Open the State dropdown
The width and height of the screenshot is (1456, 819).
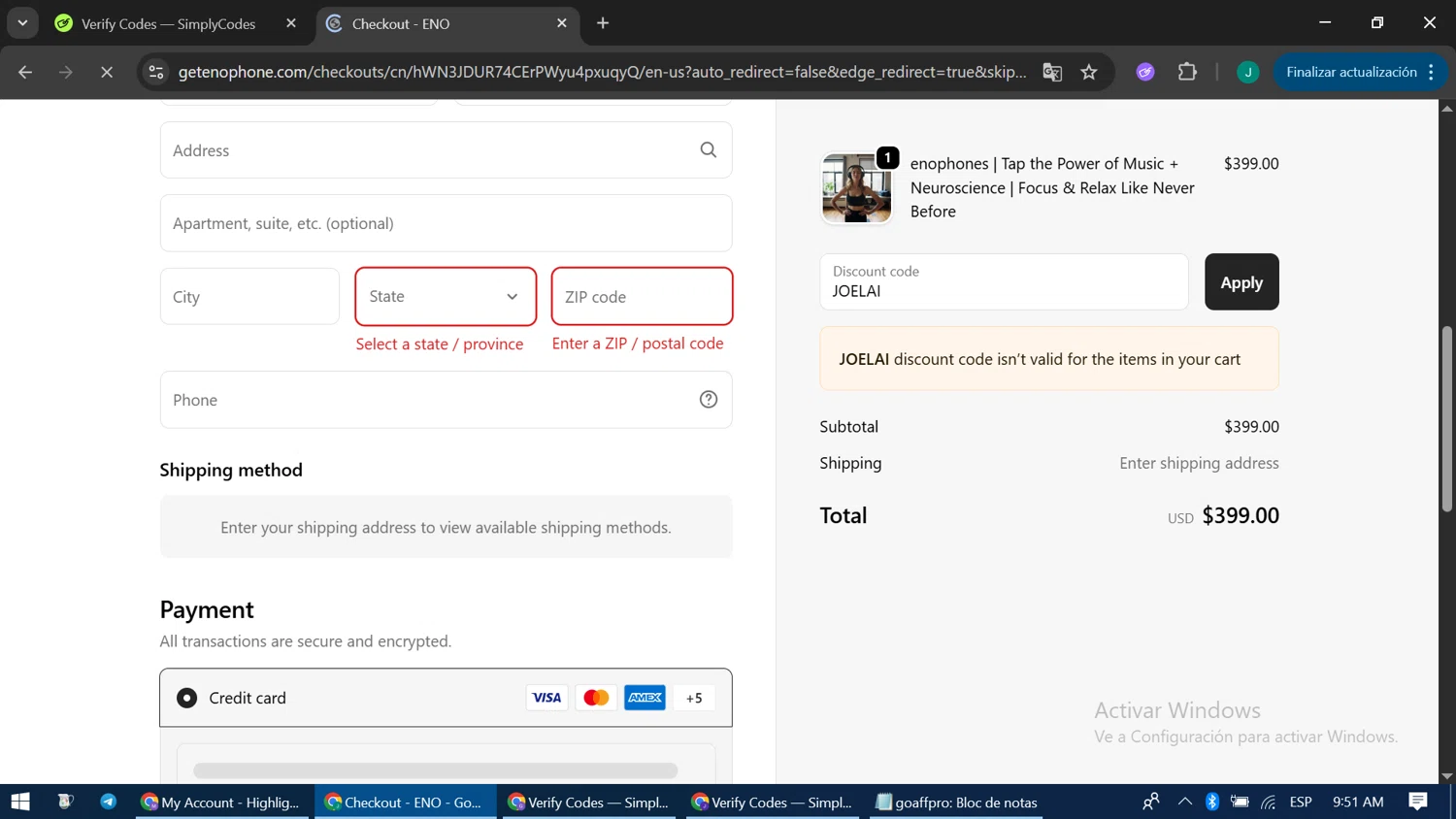(x=446, y=296)
